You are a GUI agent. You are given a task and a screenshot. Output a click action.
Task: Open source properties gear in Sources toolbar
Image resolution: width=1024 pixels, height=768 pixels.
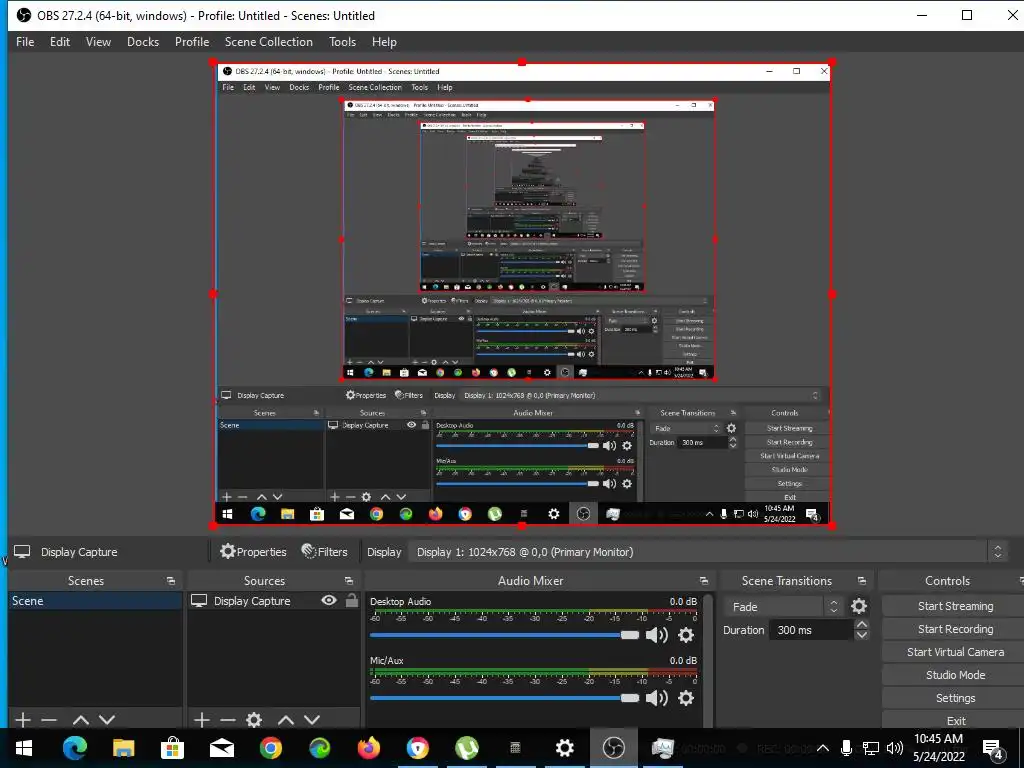(254, 720)
